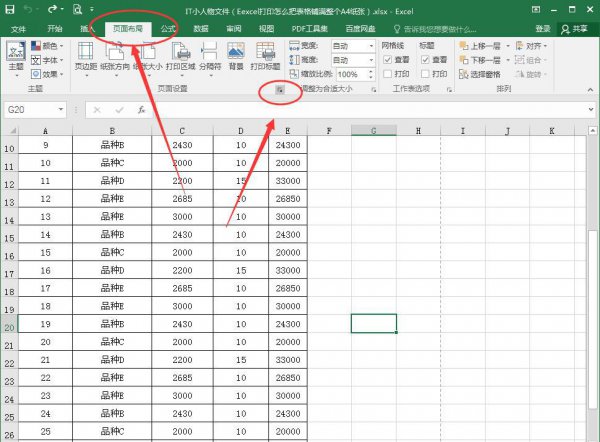The image size is (600, 442).
Task: Open Customize Quick Access Toolbar dropdown
Action: (92, 9)
